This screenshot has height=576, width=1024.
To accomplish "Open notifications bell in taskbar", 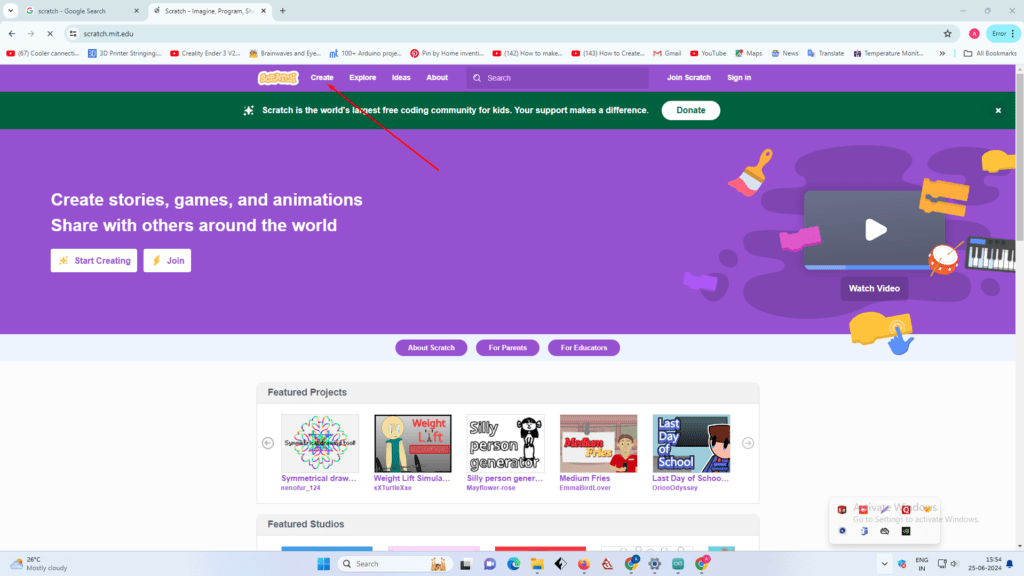I will tap(1010, 564).
